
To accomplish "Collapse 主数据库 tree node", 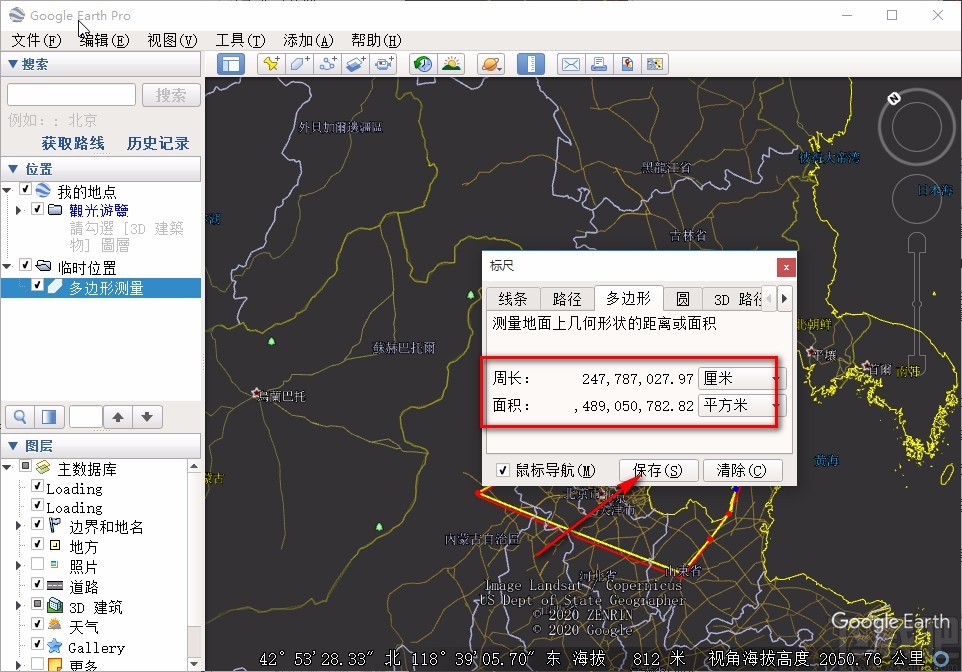I will [x=7, y=467].
